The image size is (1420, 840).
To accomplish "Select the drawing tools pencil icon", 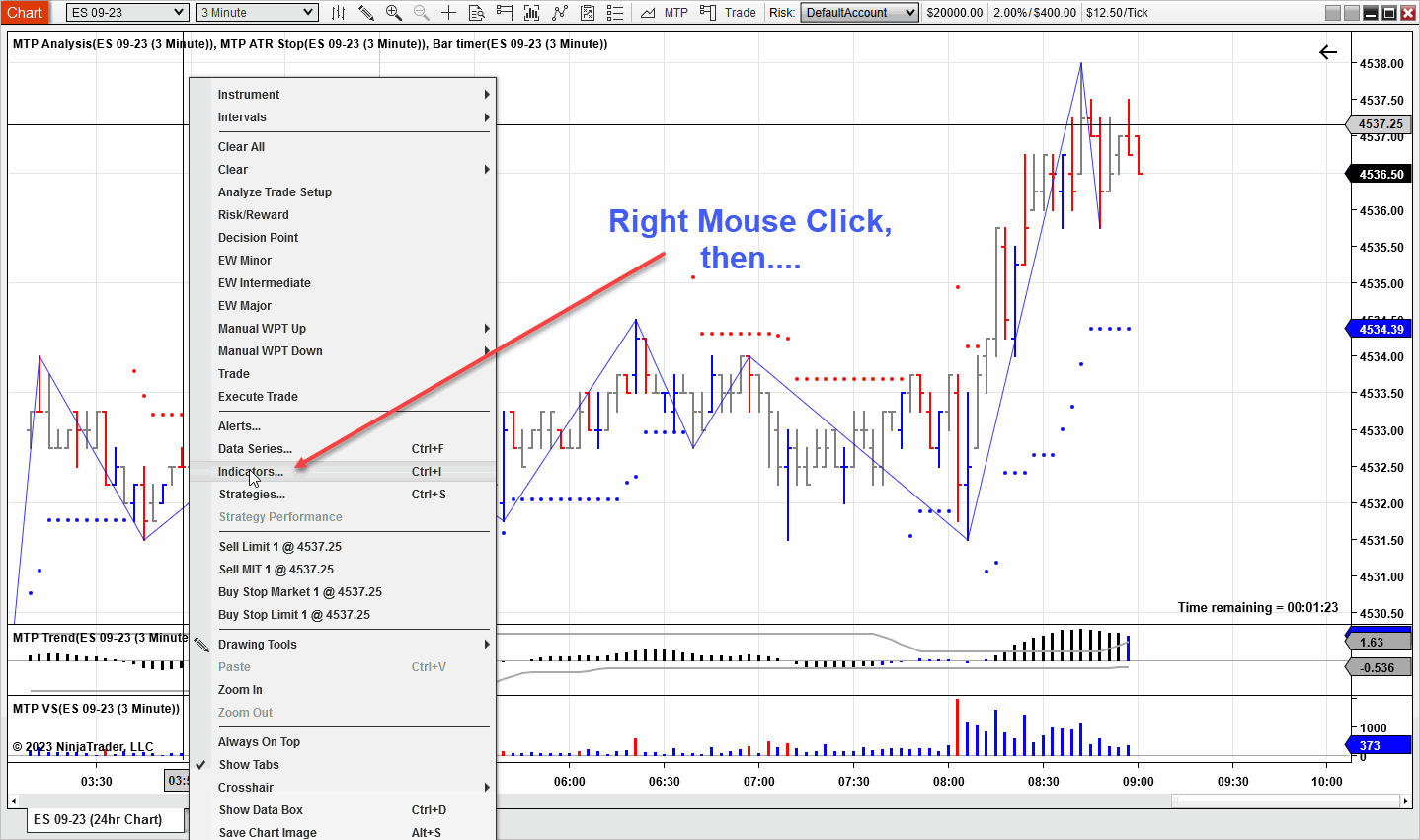I will click(x=365, y=13).
